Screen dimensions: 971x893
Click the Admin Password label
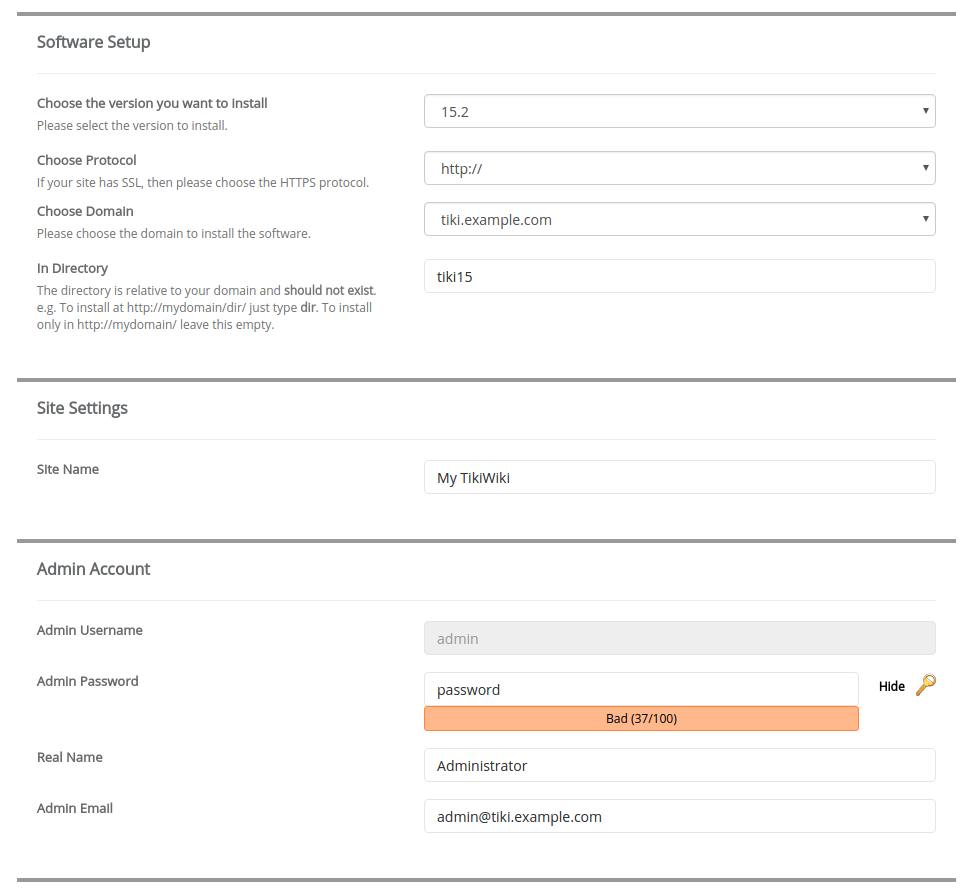point(88,681)
